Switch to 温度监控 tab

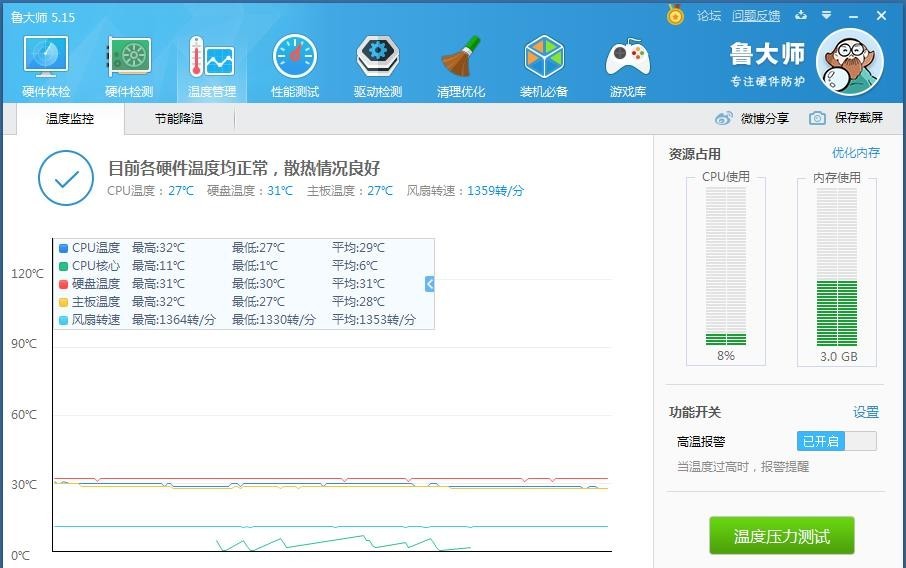click(70, 118)
